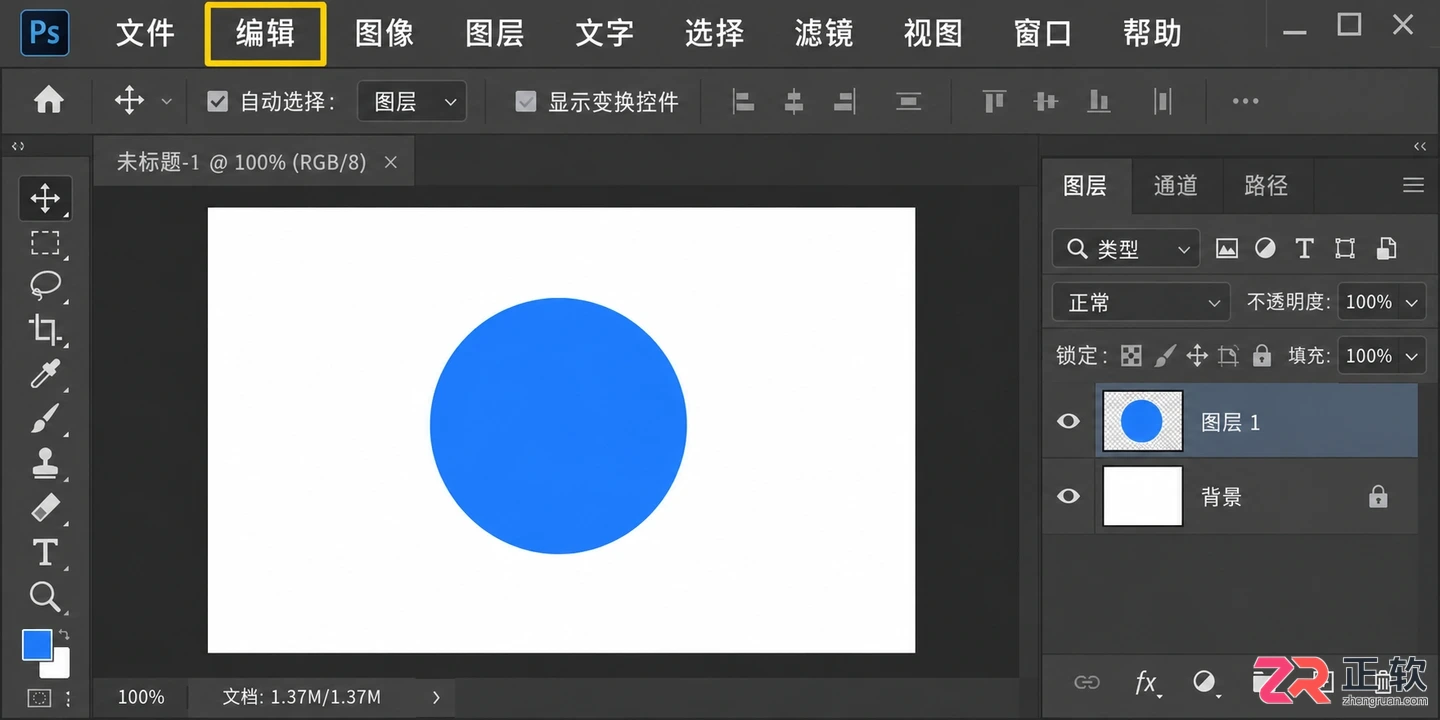The width and height of the screenshot is (1440, 720).
Task: Hide the 背景 layer eye icon
Action: point(1068,495)
